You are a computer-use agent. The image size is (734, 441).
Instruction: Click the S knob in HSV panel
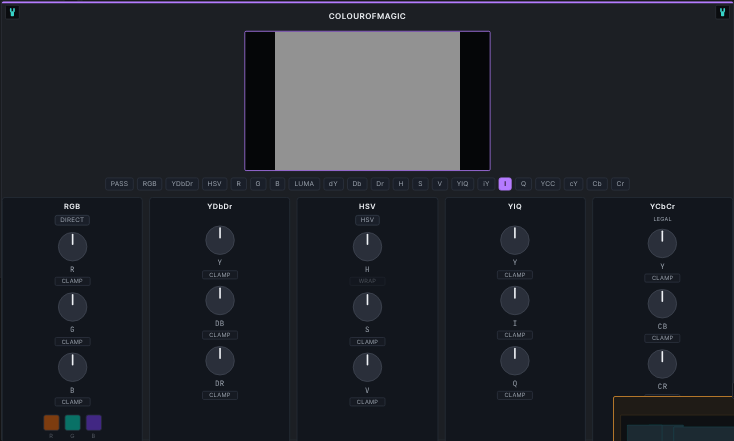click(x=367, y=307)
